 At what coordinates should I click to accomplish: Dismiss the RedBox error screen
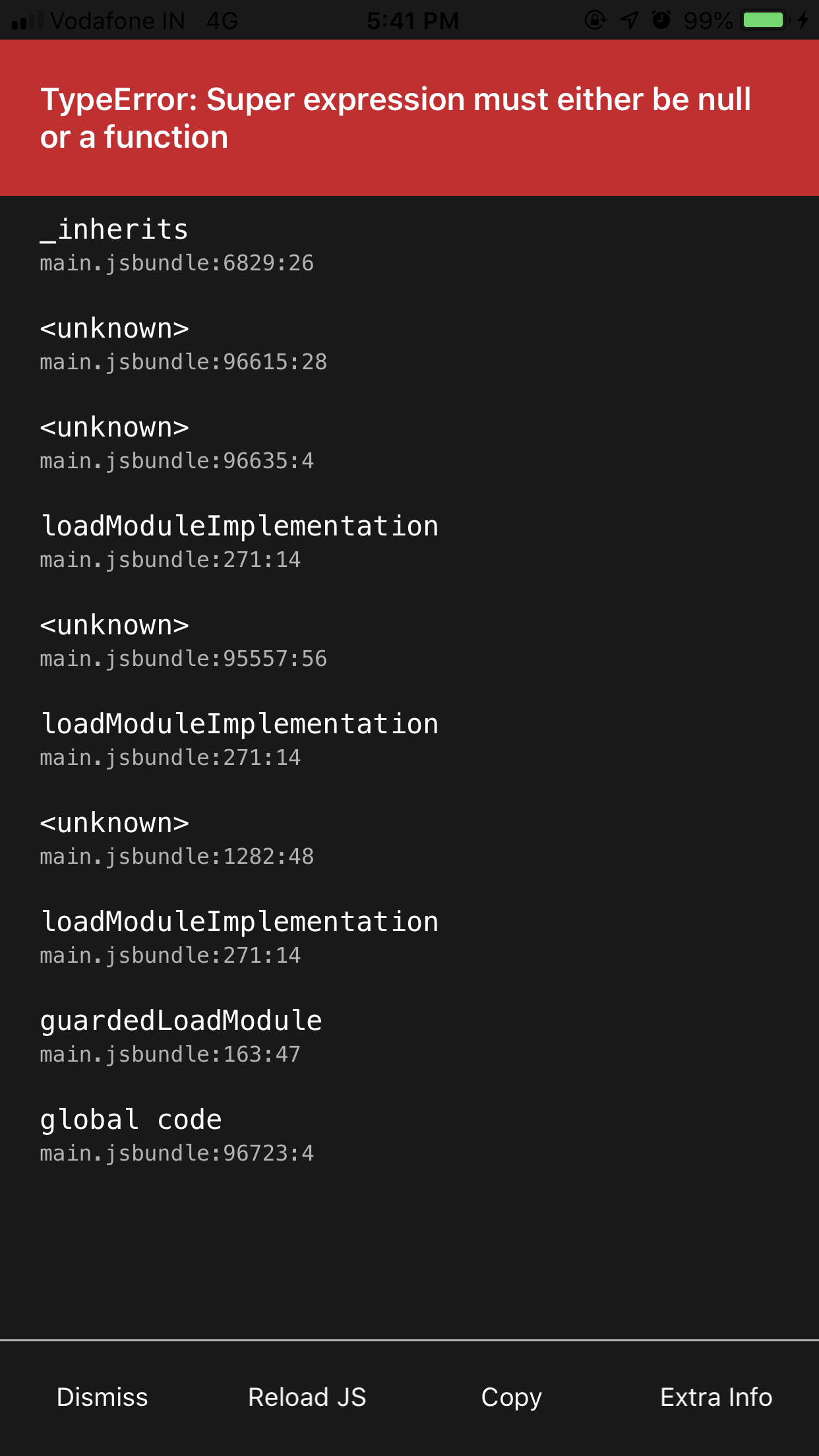pos(102,1396)
